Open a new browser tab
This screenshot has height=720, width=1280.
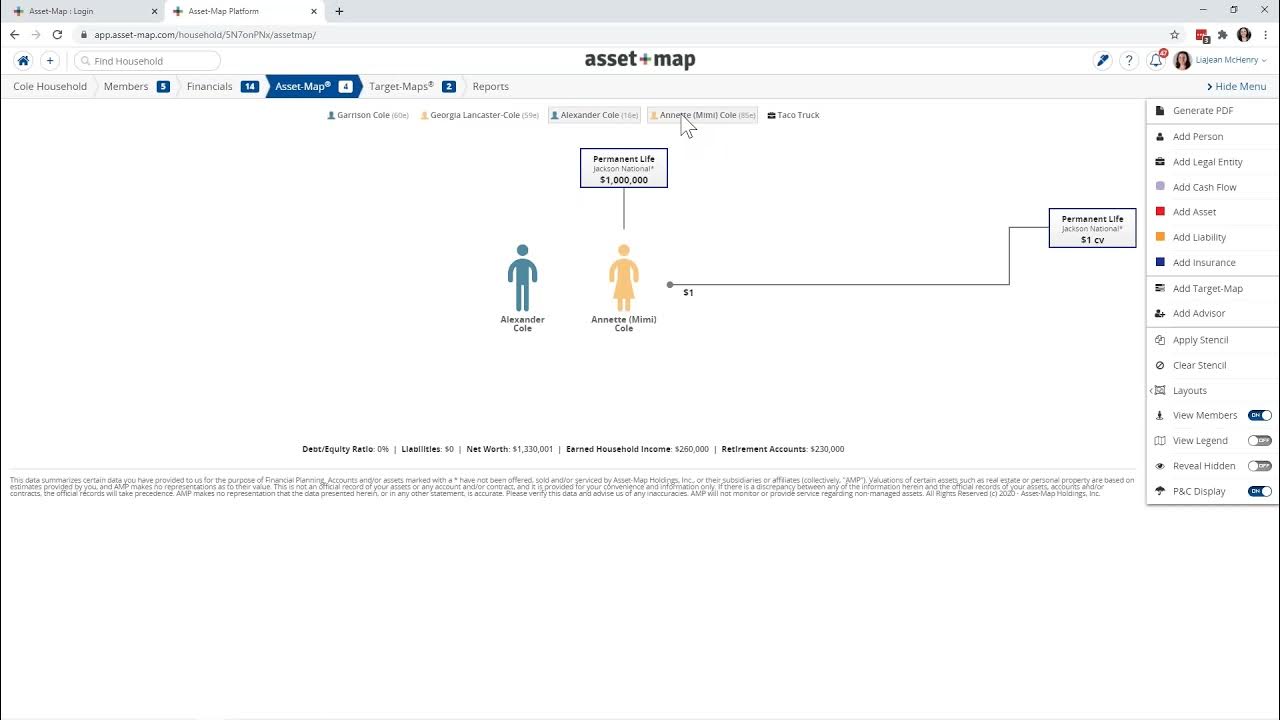pyautogui.click(x=339, y=11)
